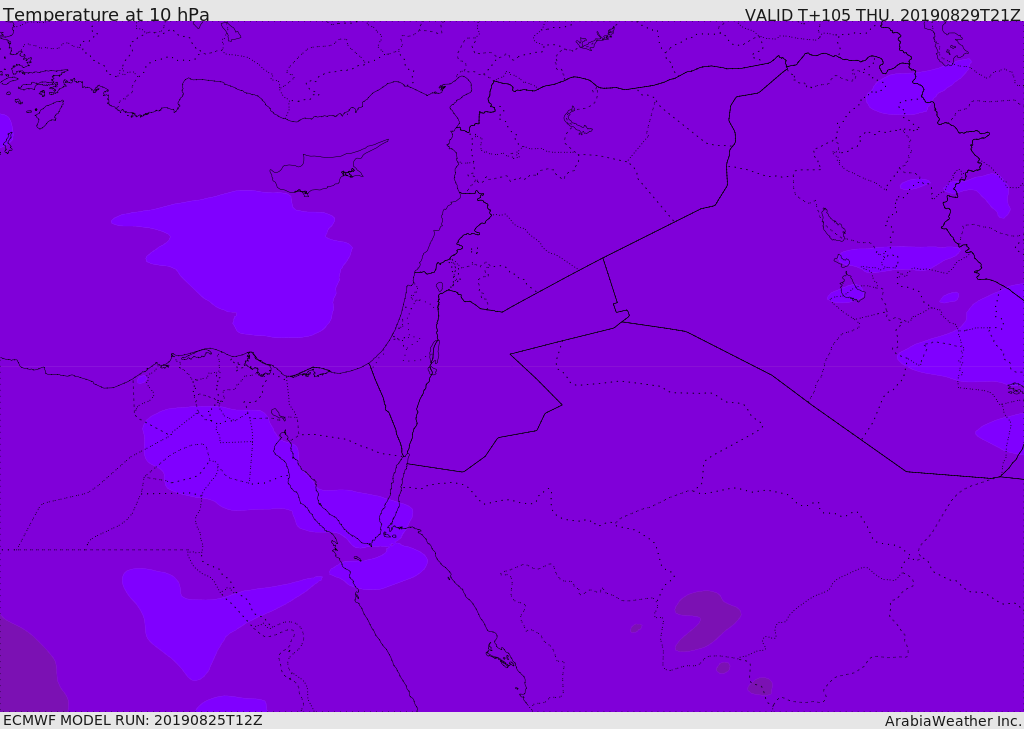This screenshot has width=1024, height=729.
Task: Click the 'VALID T+105 THU. 20190829T21Z' label
Action: (882, 15)
